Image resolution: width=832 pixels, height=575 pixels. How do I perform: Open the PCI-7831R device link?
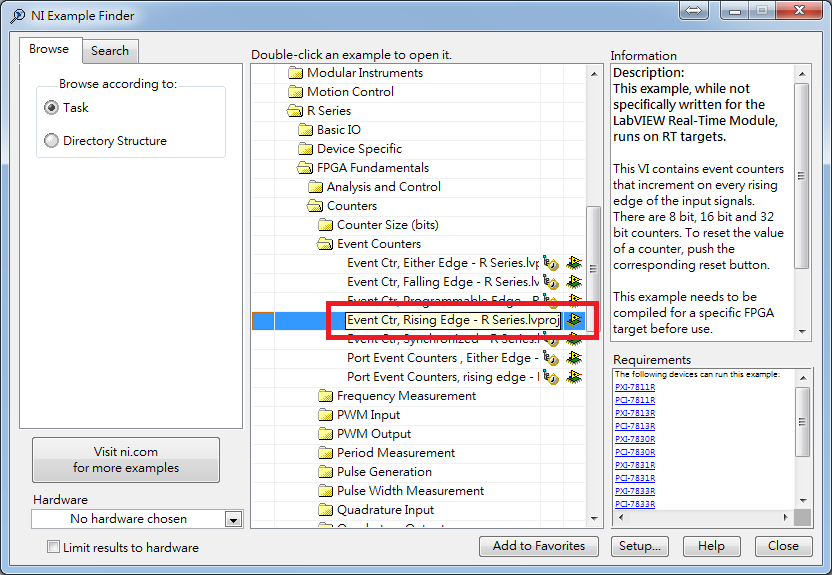[x=635, y=478]
